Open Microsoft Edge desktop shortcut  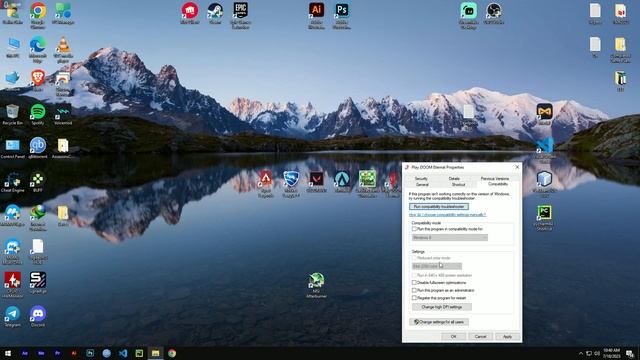38,49
